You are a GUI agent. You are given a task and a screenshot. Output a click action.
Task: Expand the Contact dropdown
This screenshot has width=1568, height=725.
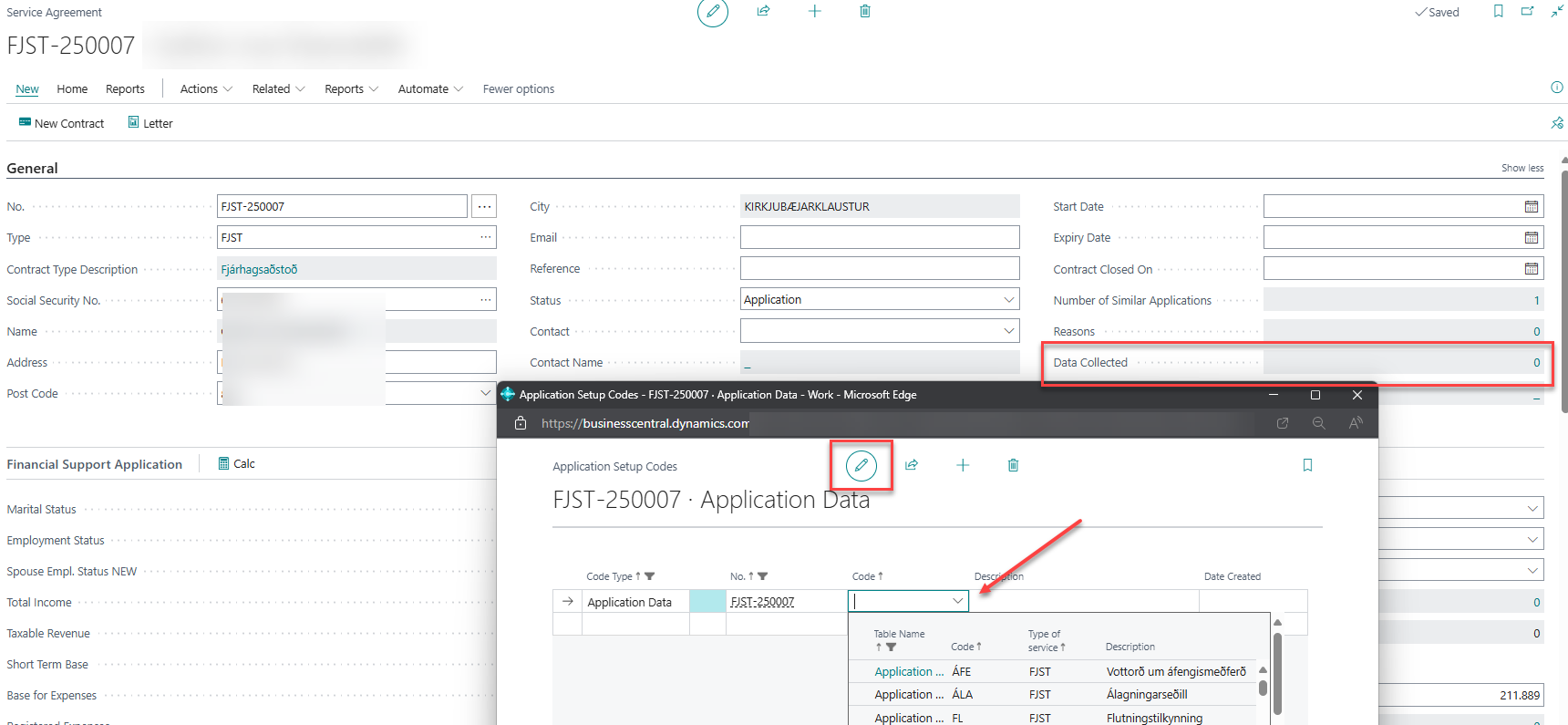pos(1008,331)
